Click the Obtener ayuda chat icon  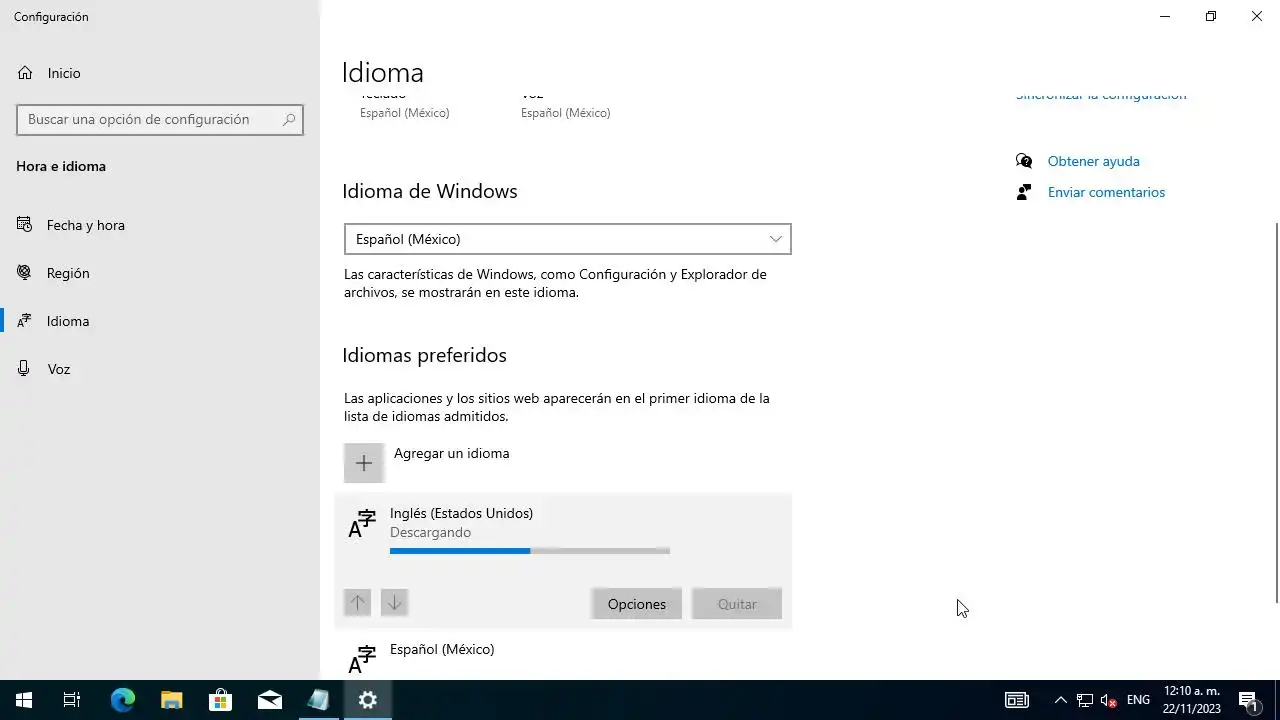pyautogui.click(x=1024, y=161)
